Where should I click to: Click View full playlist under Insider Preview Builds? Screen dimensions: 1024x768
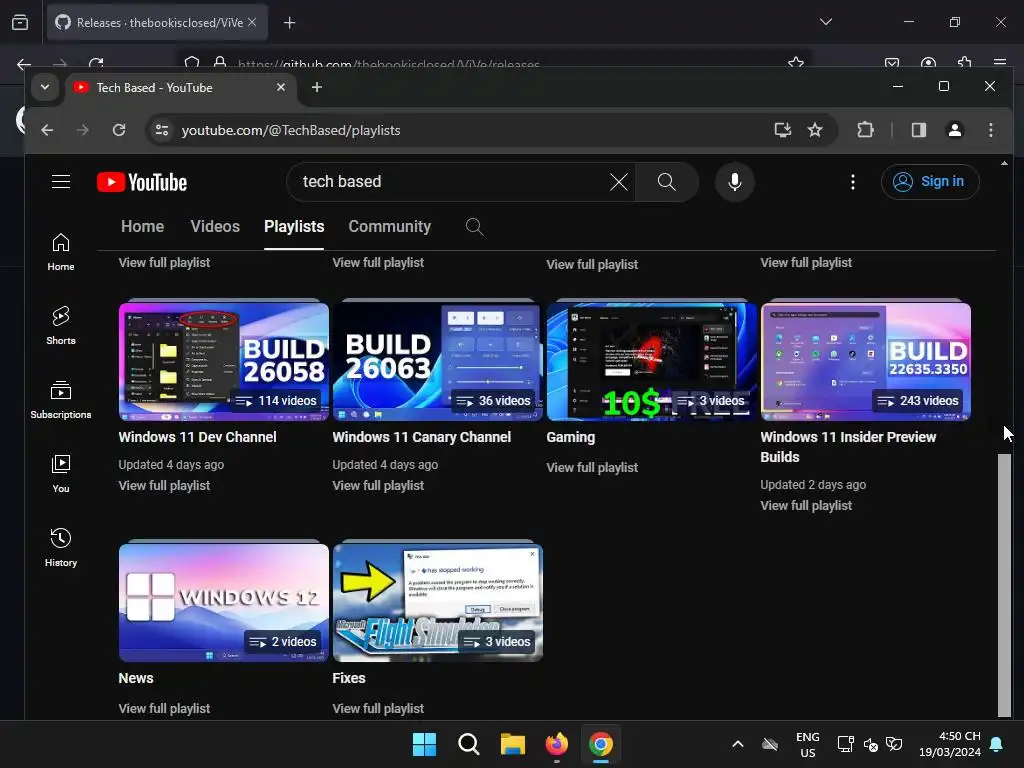[x=806, y=505]
